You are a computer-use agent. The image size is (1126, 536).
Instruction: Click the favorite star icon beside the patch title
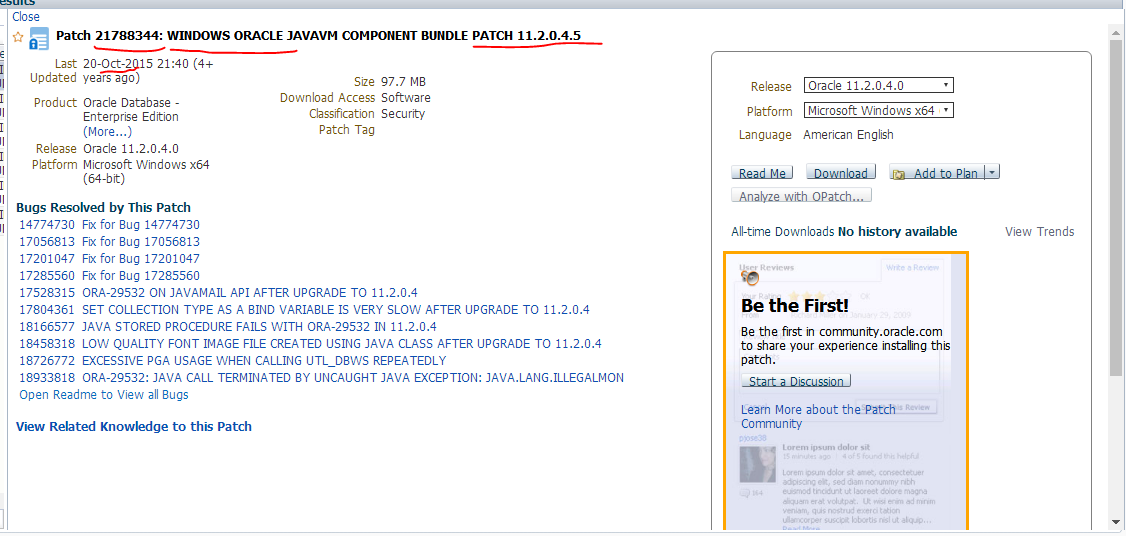click(19, 37)
